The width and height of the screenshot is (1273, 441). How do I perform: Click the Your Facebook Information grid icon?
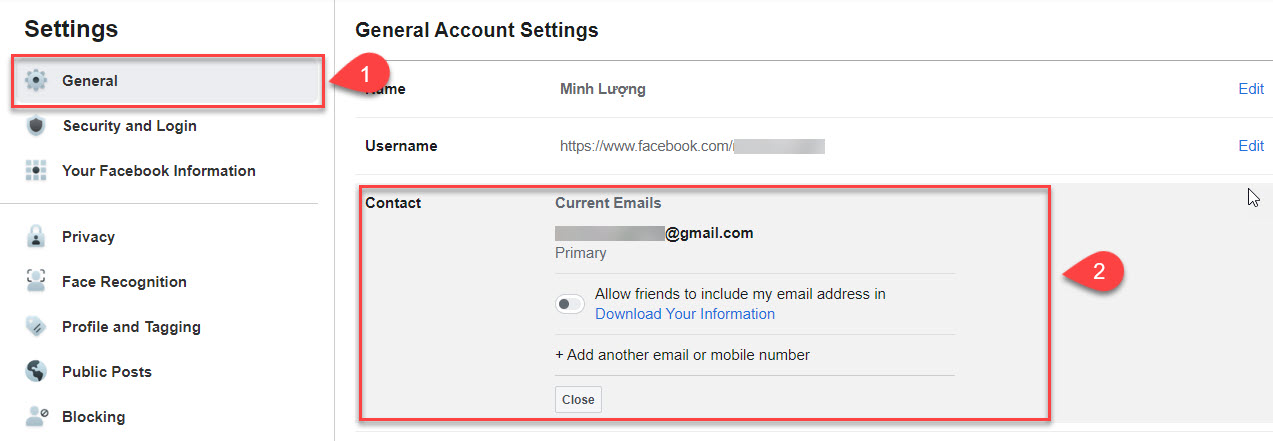coord(36,171)
